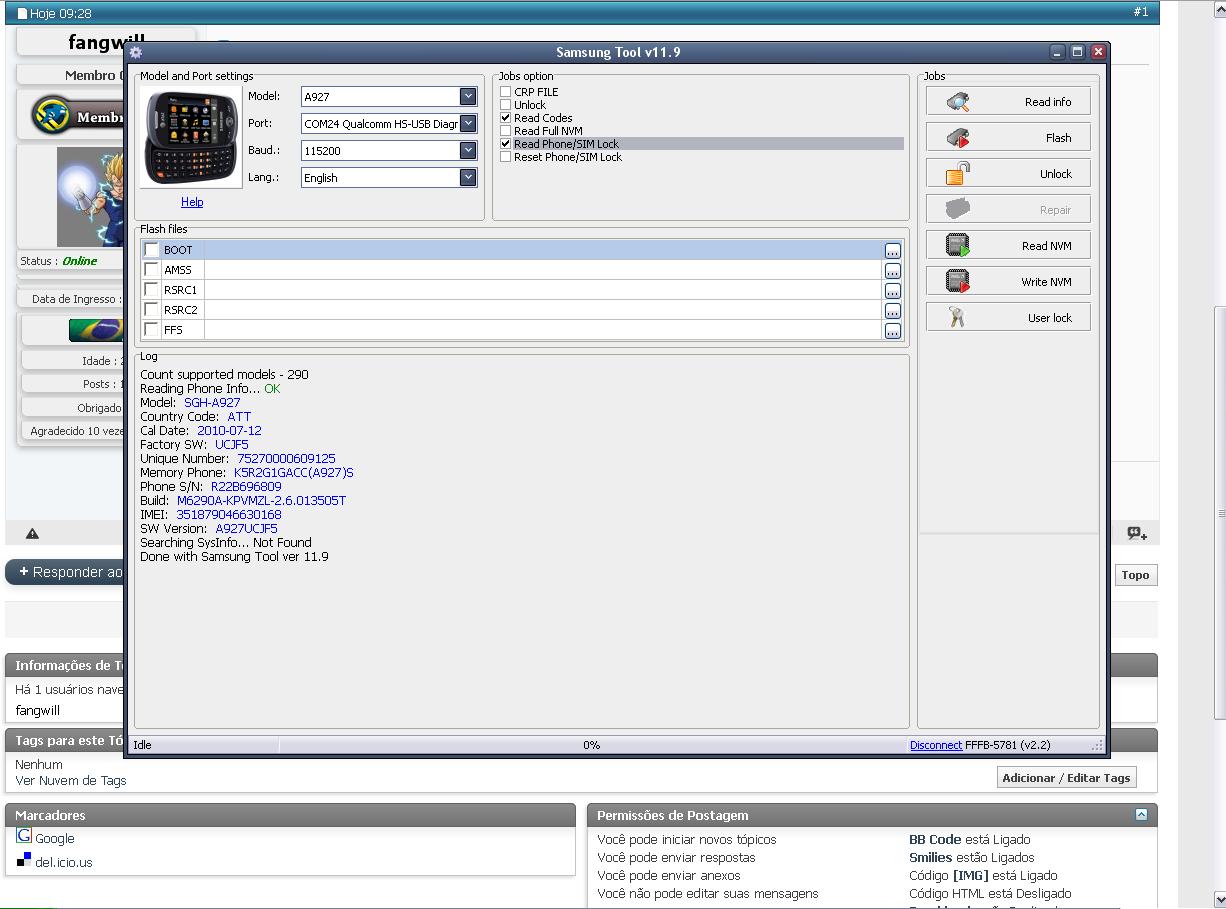The height and width of the screenshot is (909, 1226).
Task: Open the Port dropdown with COM24 Qualcomm
Action: [x=468, y=124]
